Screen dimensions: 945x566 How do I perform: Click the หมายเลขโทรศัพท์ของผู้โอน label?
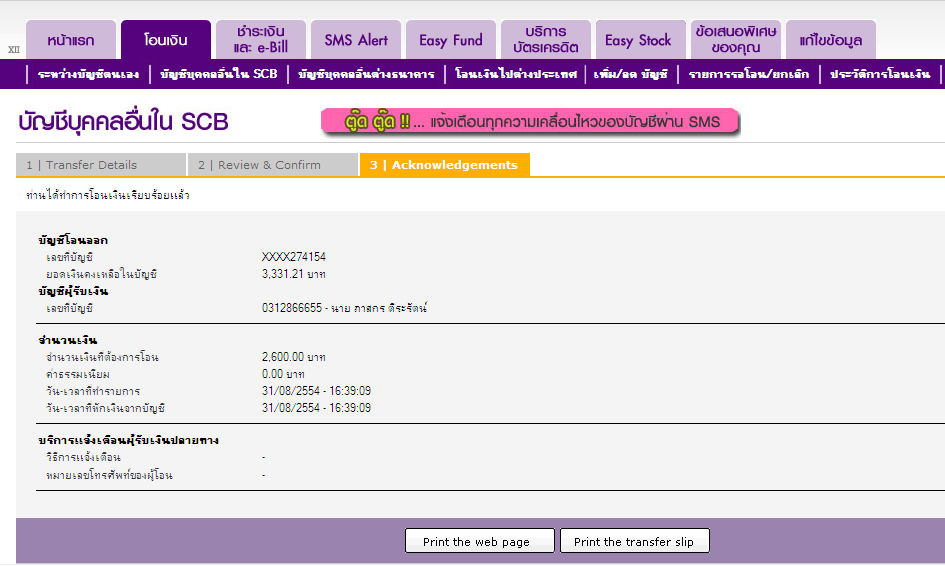[x=109, y=475]
